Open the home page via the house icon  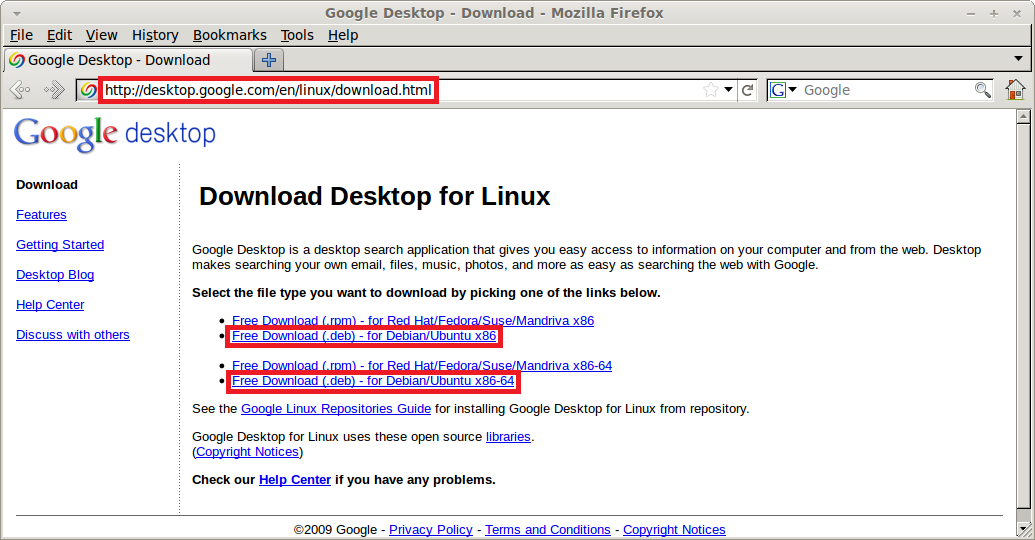coord(1015,89)
